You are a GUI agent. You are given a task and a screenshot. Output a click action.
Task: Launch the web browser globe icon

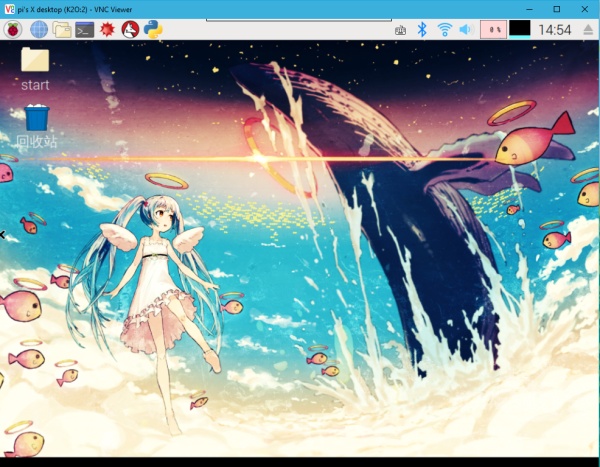tap(39, 29)
